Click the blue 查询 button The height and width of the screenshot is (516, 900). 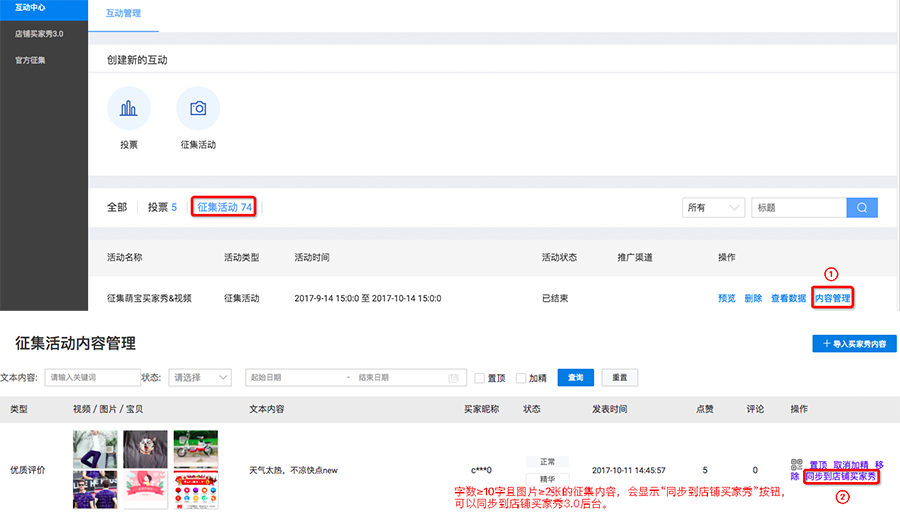pyautogui.click(x=575, y=378)
